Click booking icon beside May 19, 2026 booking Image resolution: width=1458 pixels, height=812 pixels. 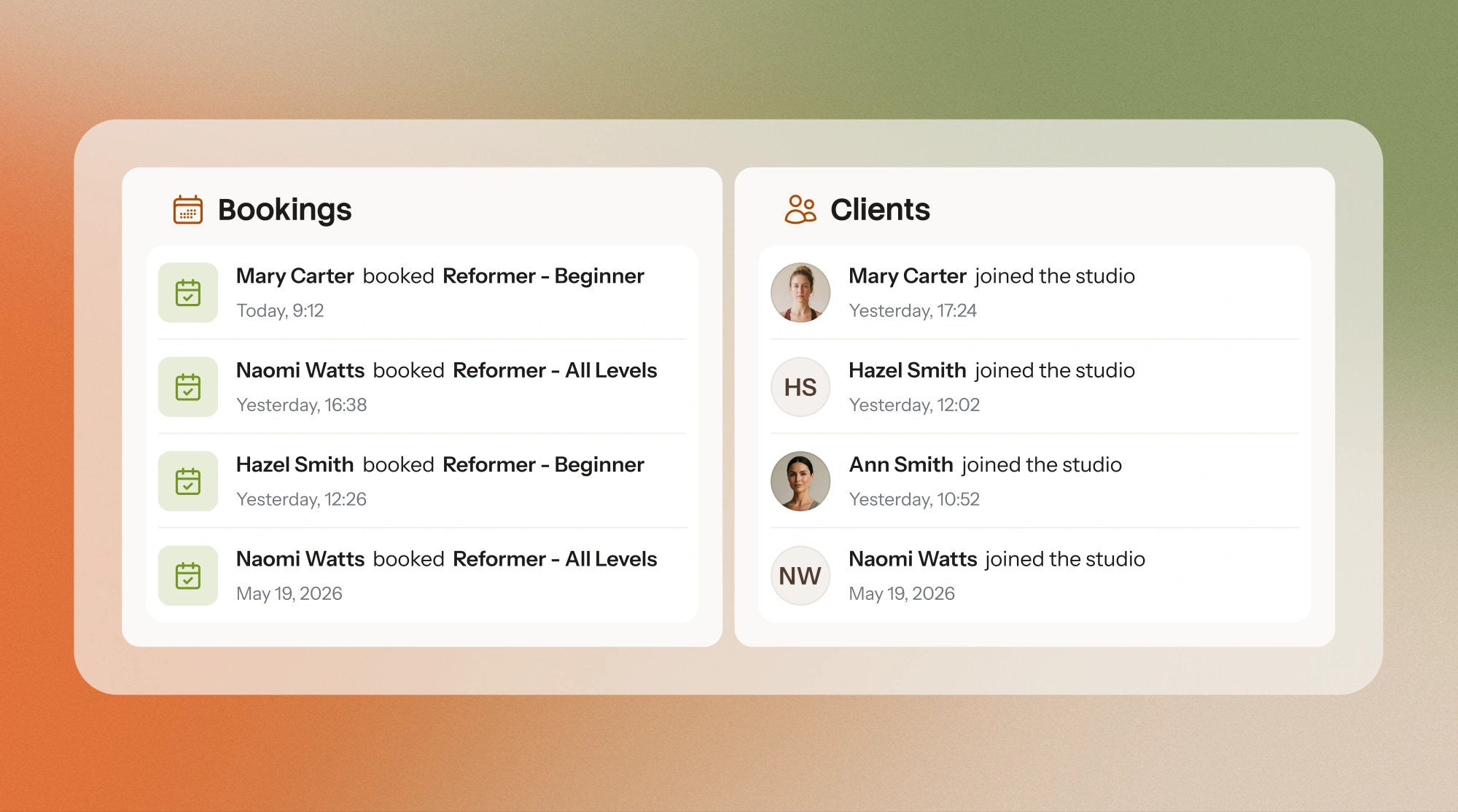click(x=188, y=576)
